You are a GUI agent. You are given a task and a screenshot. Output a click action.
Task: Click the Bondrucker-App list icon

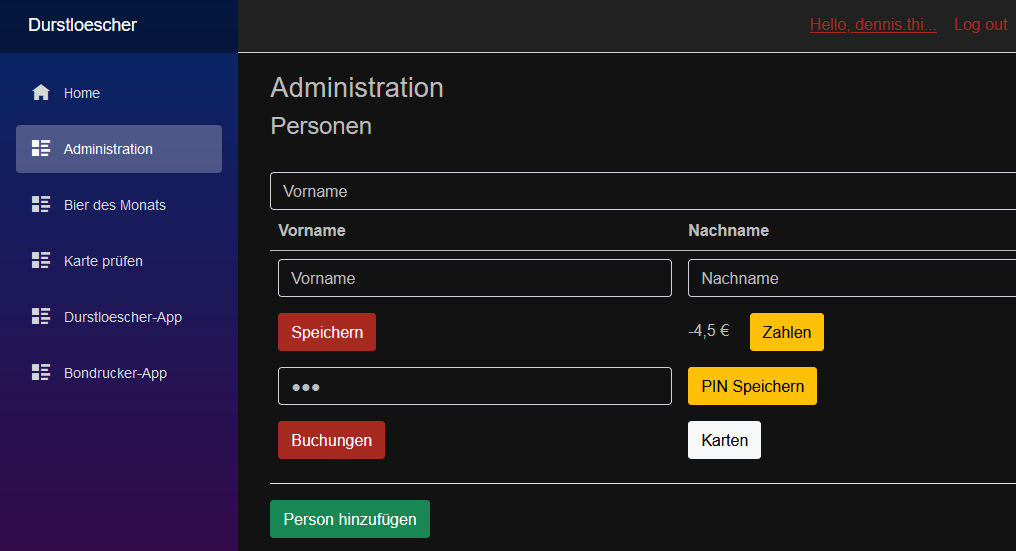(x=41, y=373)
